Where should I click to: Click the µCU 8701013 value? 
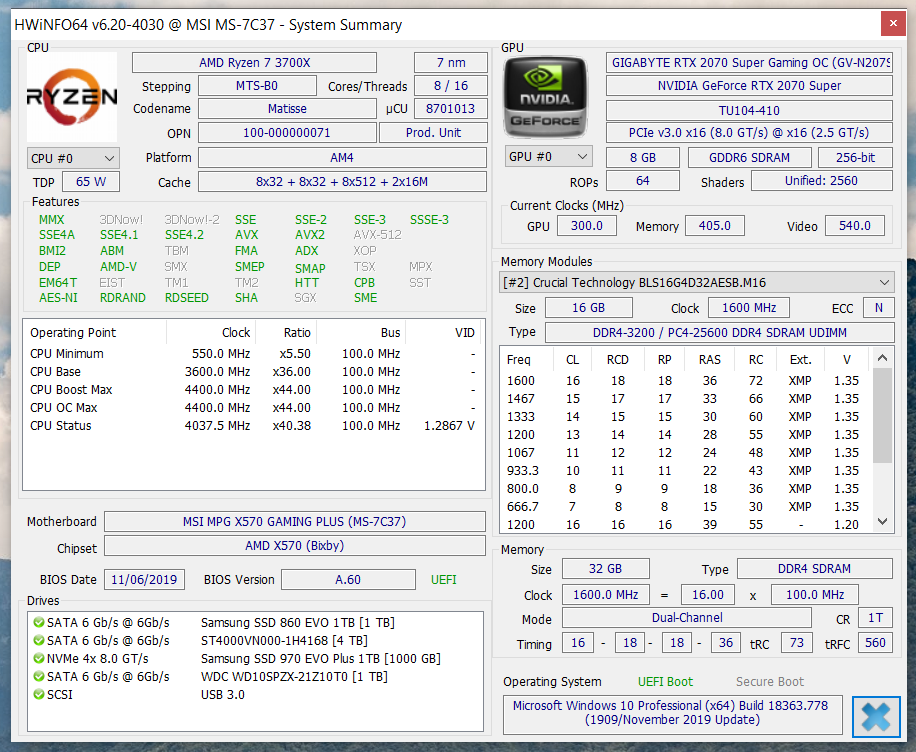coord(450,109)
